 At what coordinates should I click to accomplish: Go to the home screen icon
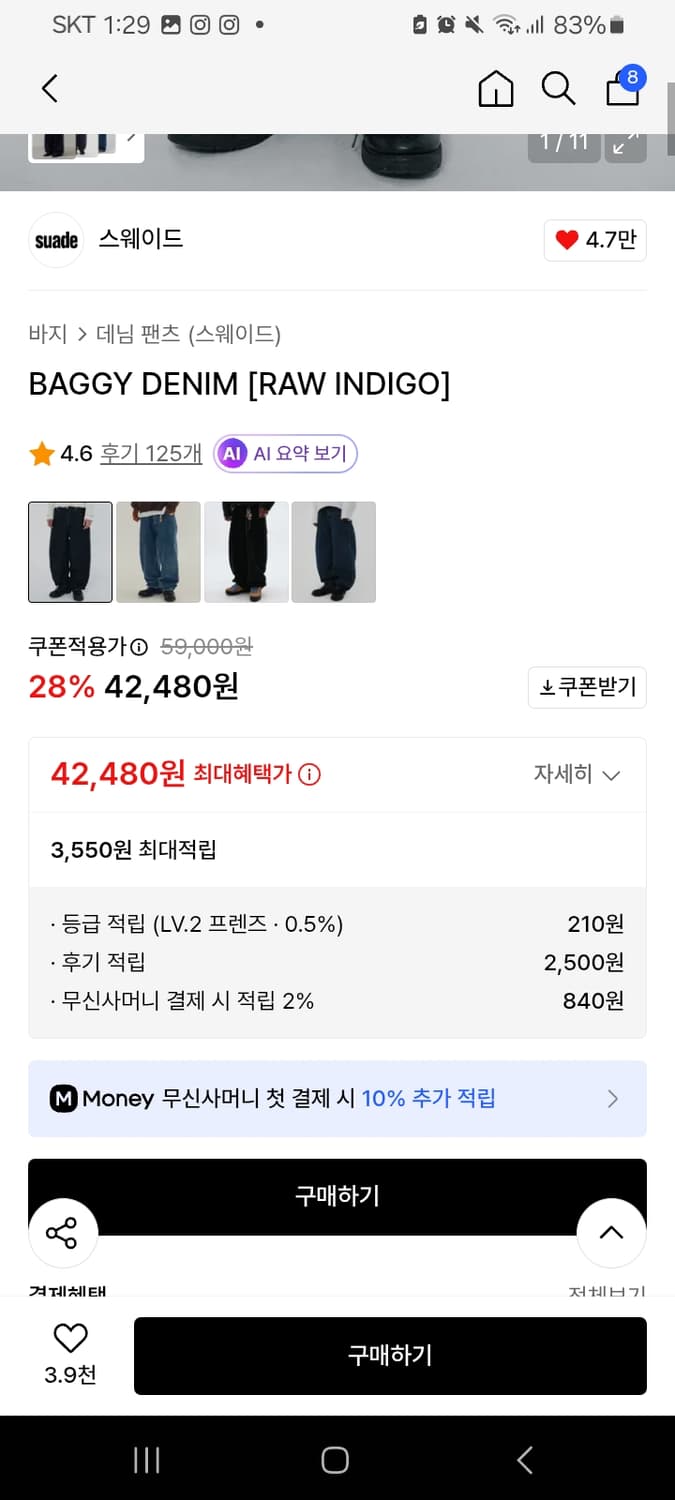[495, 88]
